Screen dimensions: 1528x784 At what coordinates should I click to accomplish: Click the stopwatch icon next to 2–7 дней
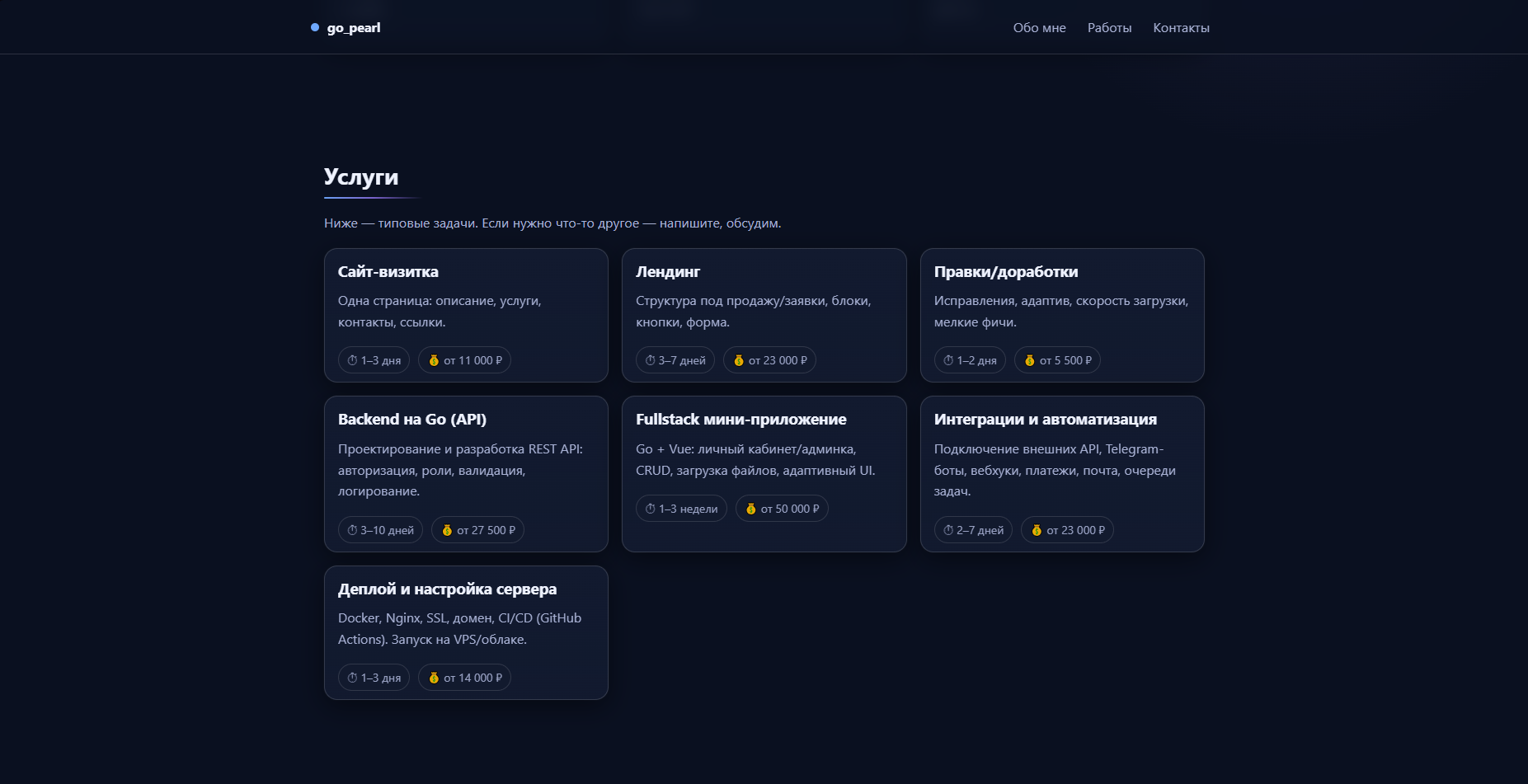[x=948, y=530]
